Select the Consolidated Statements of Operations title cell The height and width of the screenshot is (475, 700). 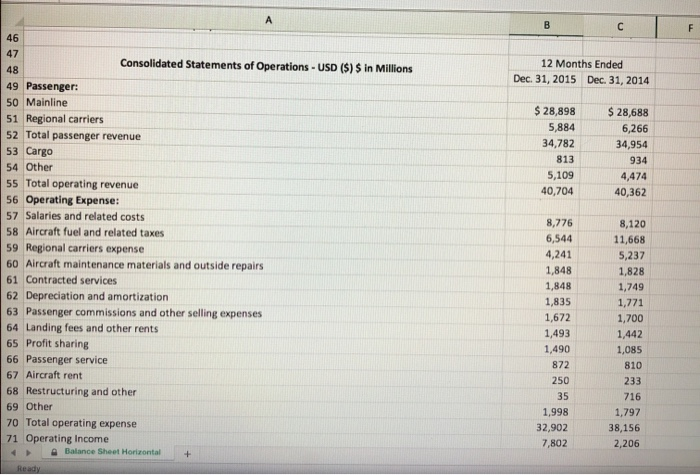click(x=266, y=66)
